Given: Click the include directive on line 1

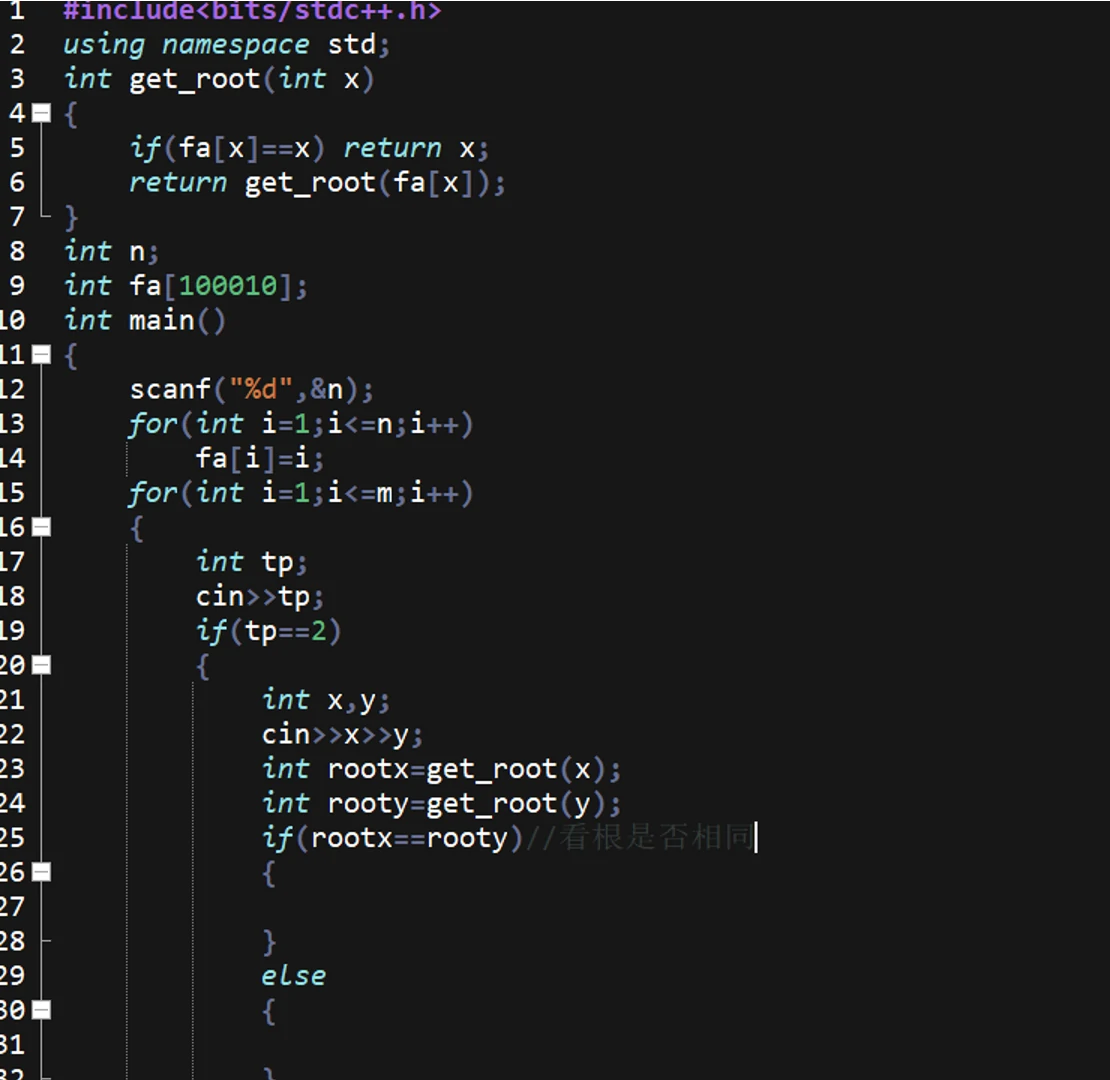Looking at the screenshot, I should point(250,11).
